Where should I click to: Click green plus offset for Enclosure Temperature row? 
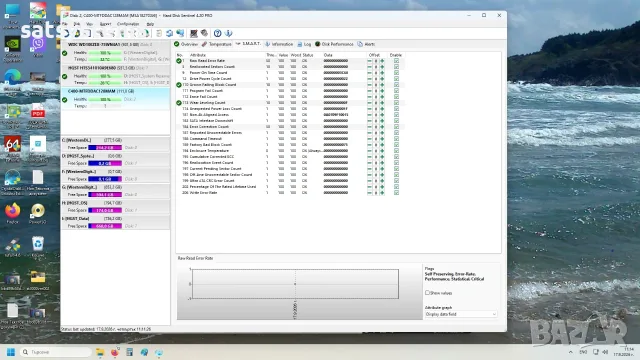pyautogui.click(x=382, y=151)
